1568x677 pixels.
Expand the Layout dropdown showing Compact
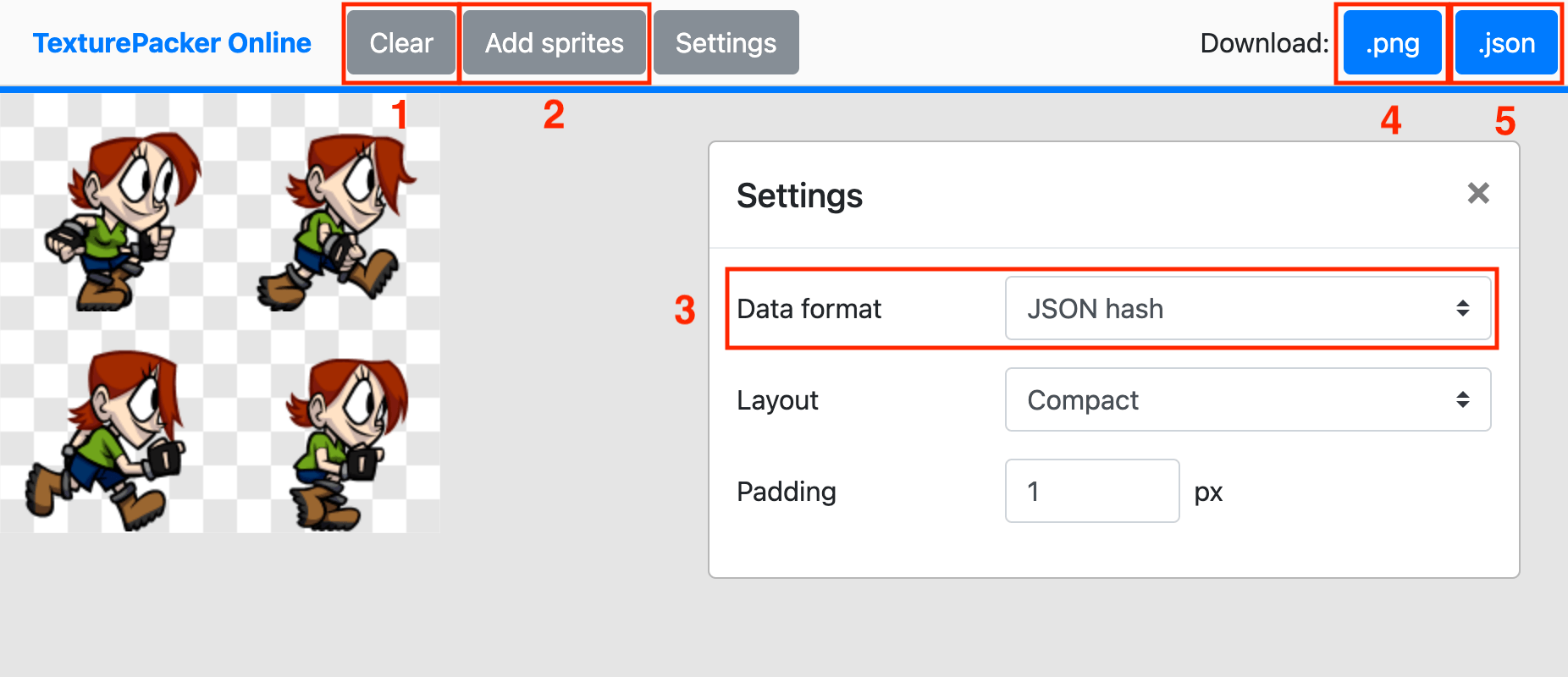(x=1247, y=400)
